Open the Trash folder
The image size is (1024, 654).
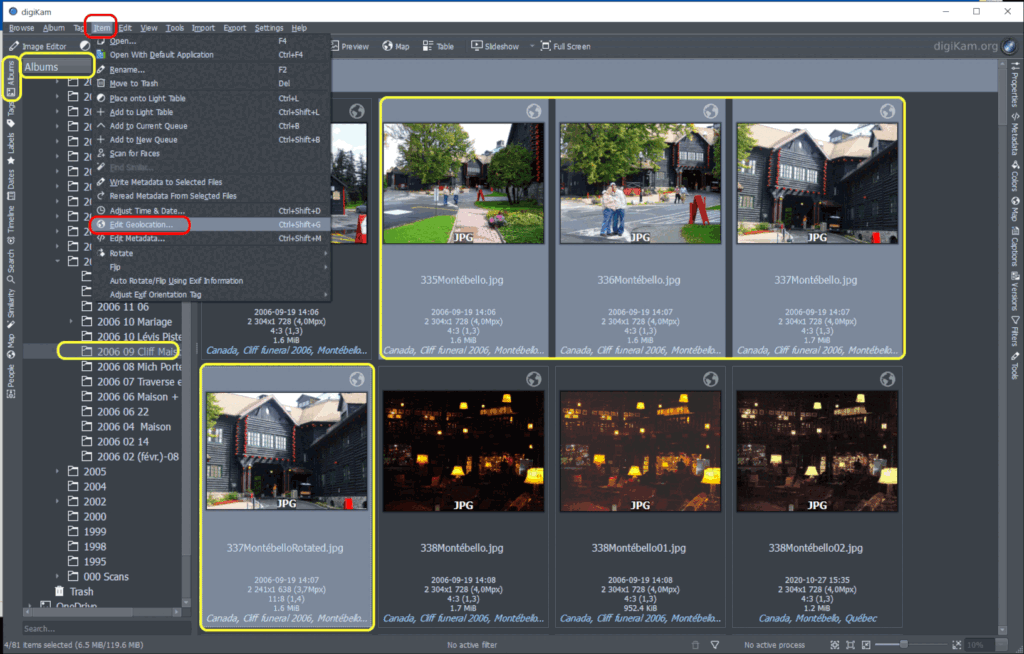(x=80, y=591)
